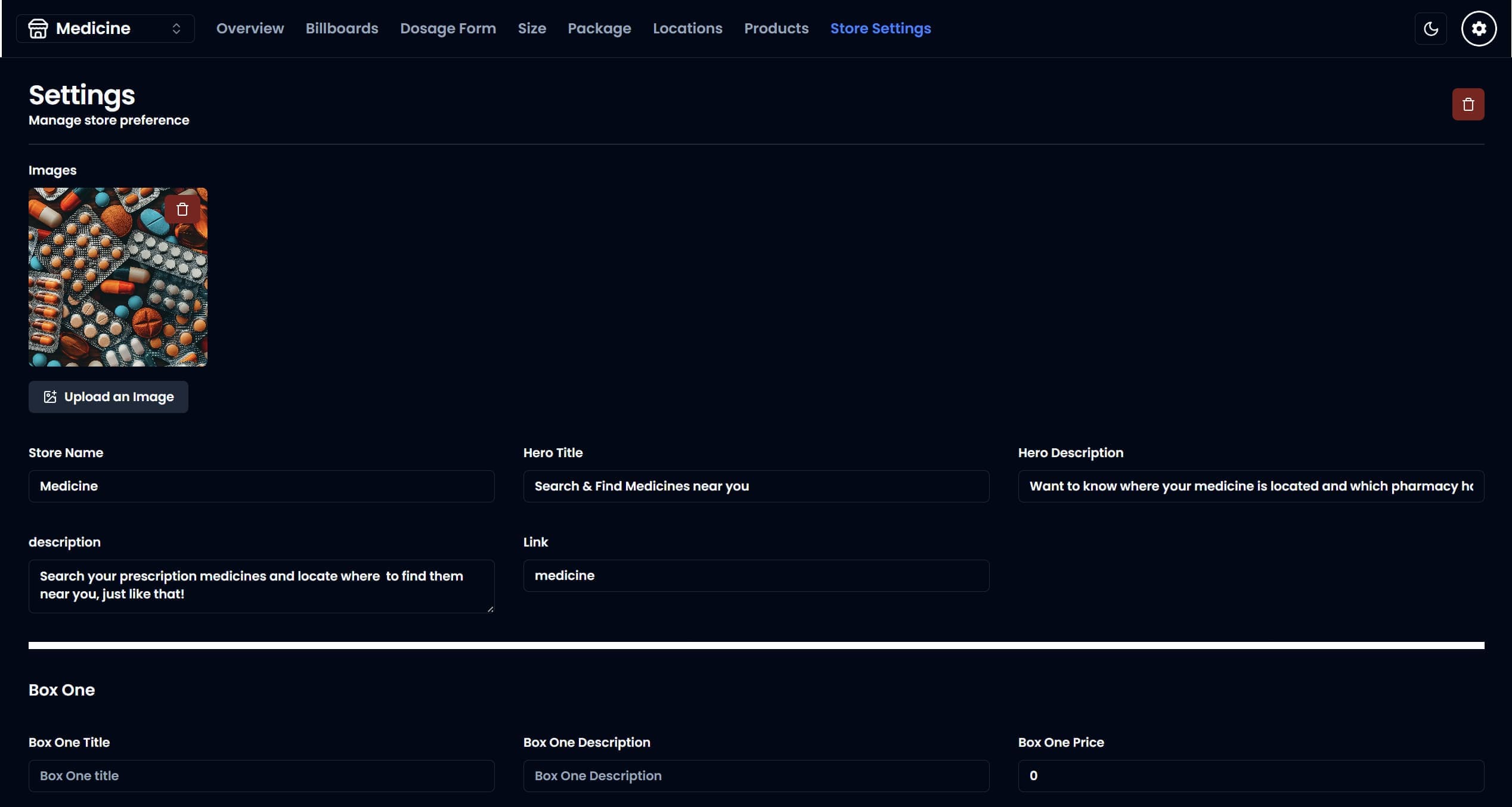Click the Box One Price field
The image size is (1512, 807).
point(1250,776)
